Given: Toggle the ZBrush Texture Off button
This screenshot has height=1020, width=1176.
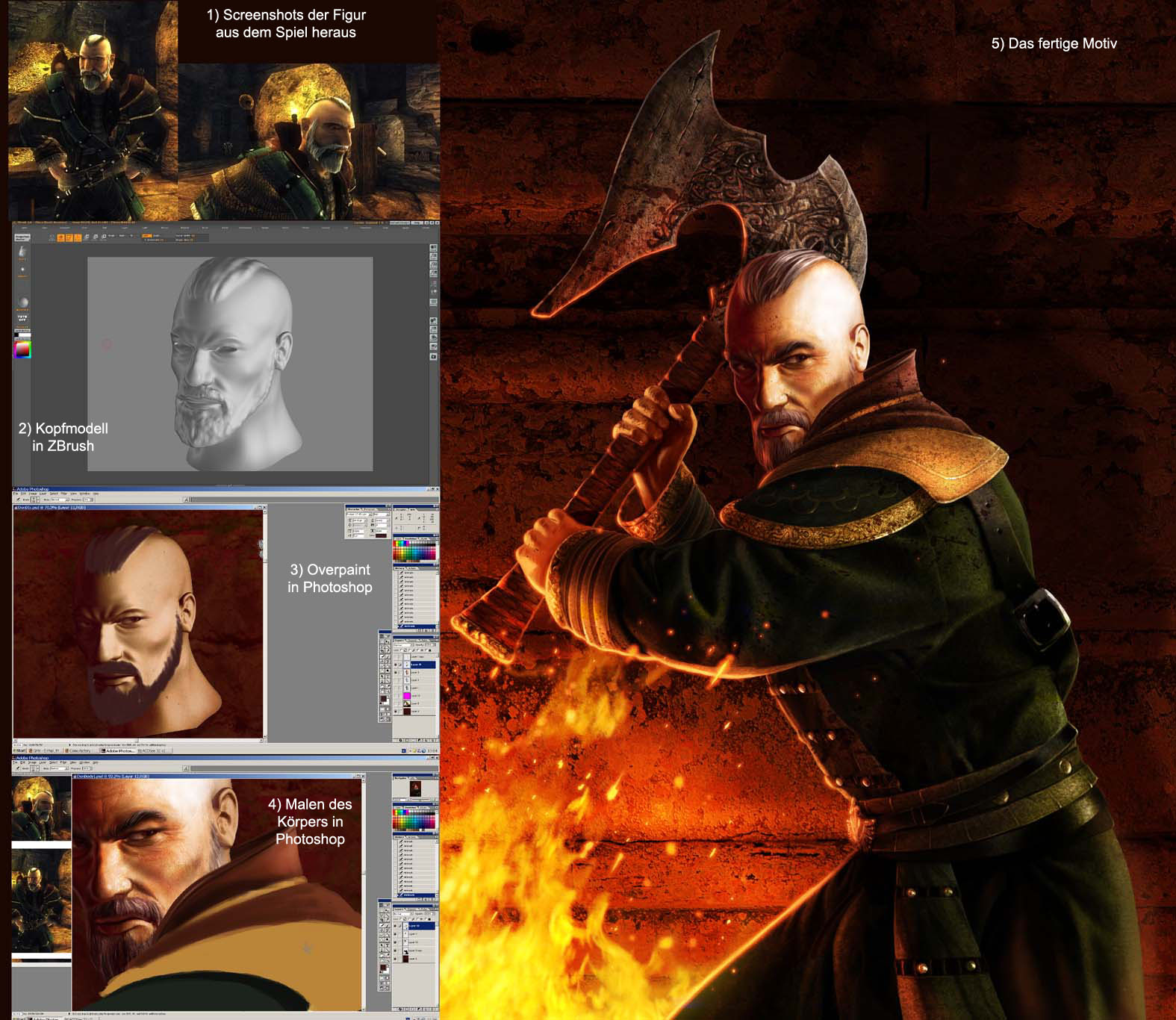Looking at the screenshot, I should (22, 318).
